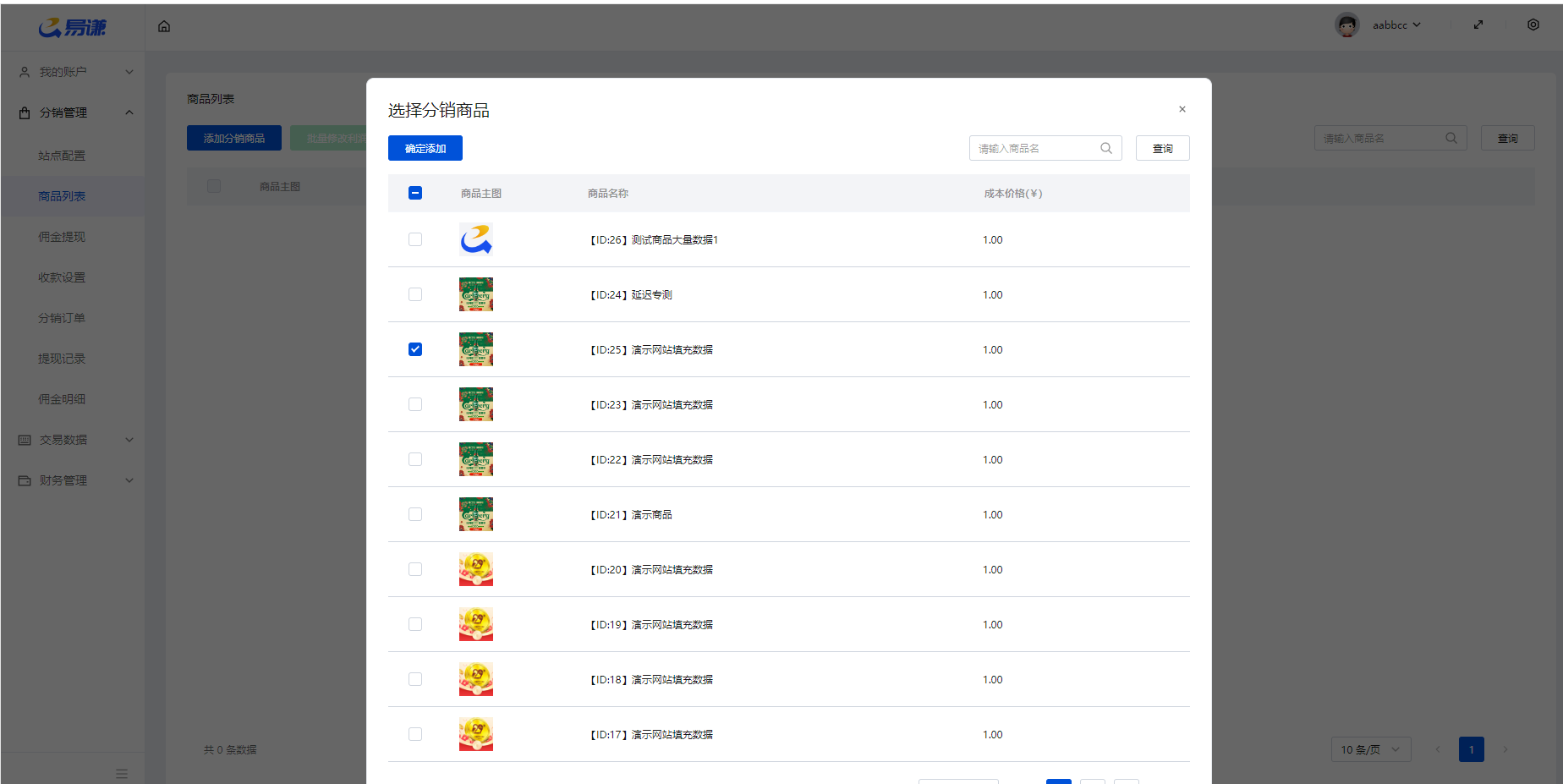Image resolution: width=1563 pixels, height=784 pixels.
Task: Open settings via the gear icon
Action: click(x=1533, y=25)
